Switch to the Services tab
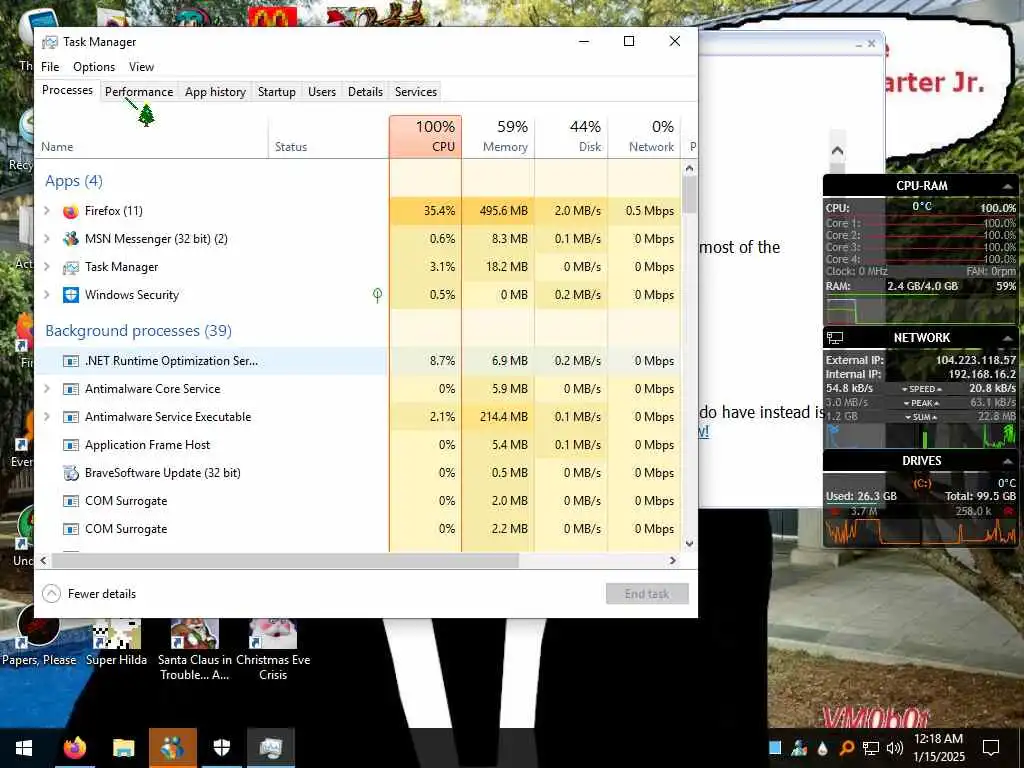 416,92
